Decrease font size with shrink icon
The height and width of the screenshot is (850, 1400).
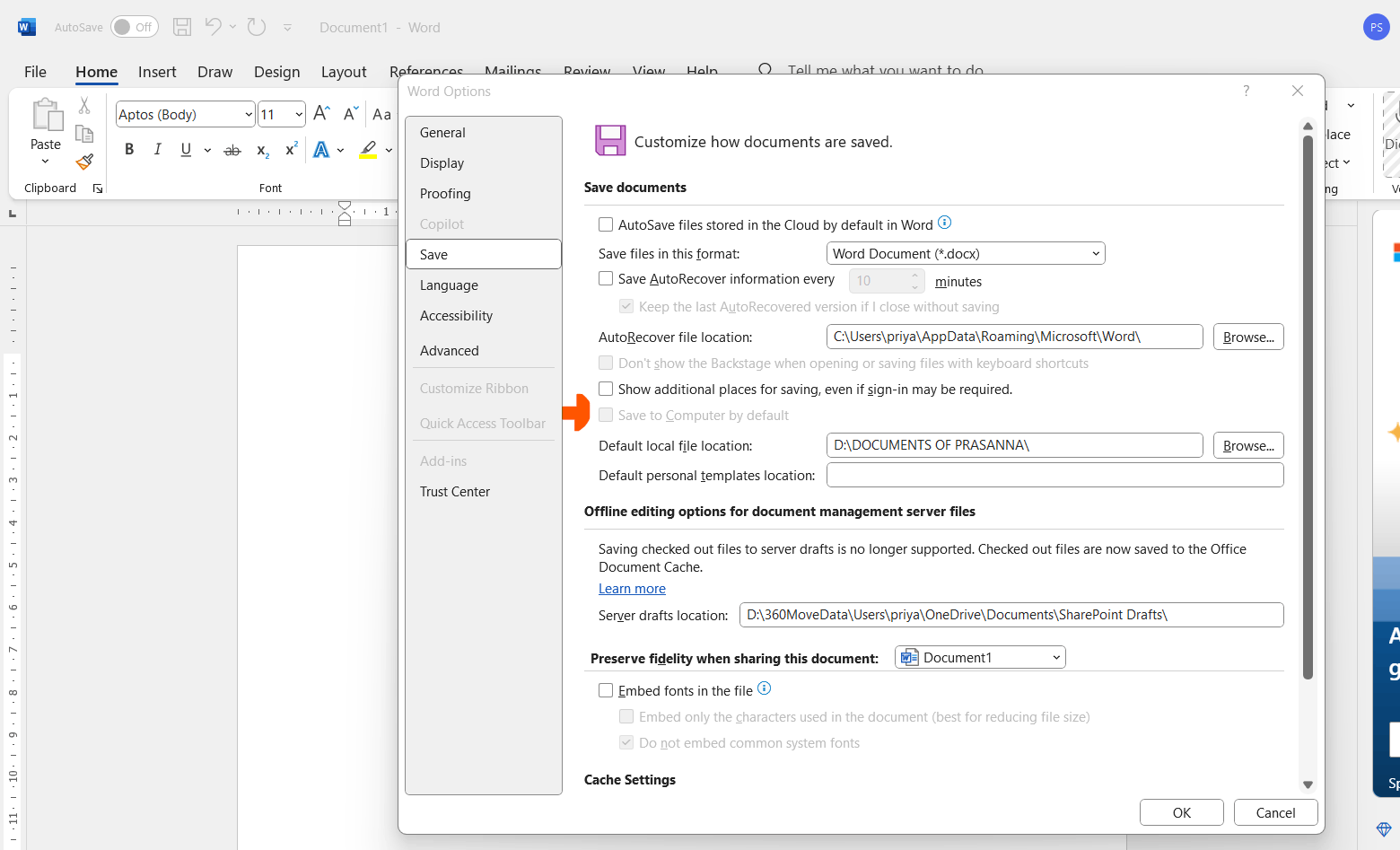tap(351, 114)
